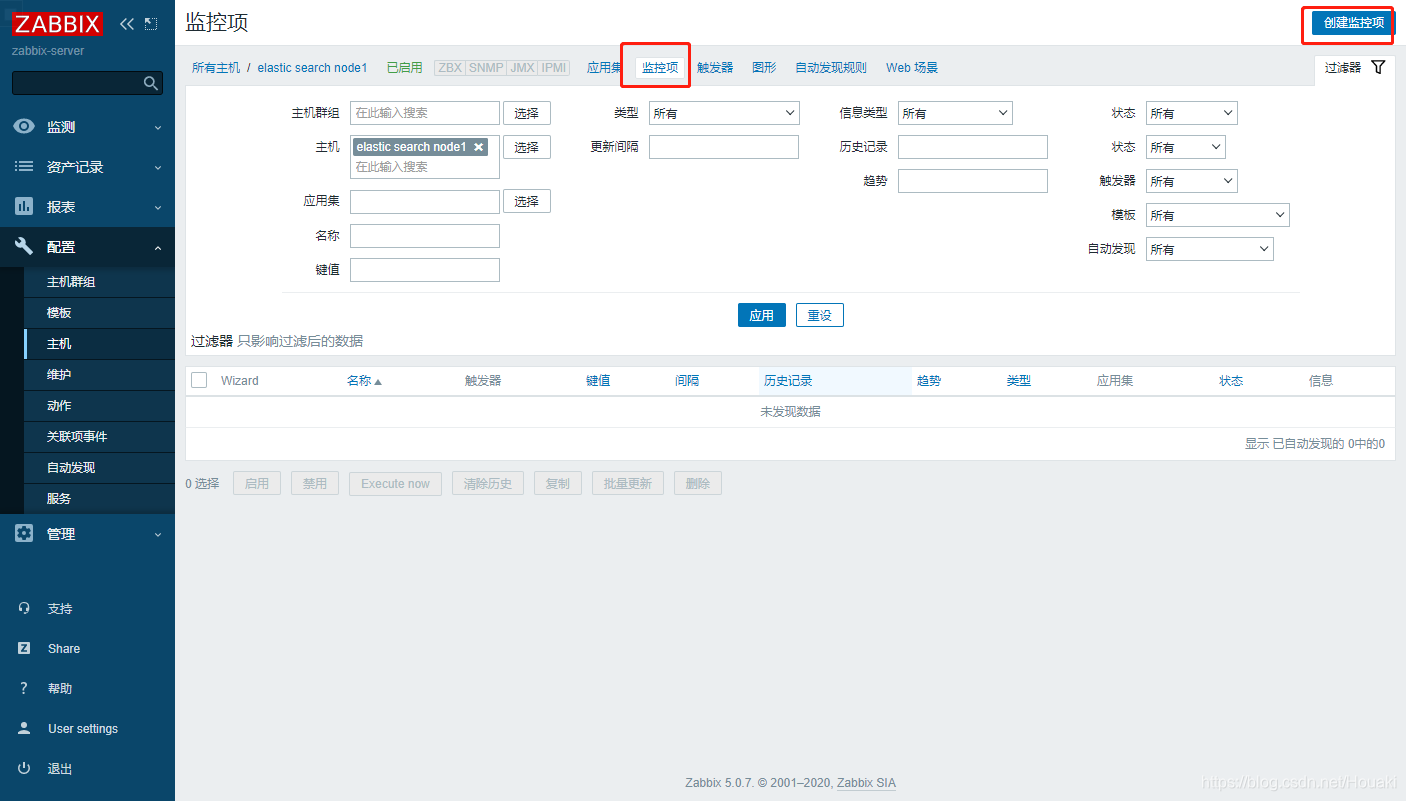Viewport: 1406px width, 801px height.
Task: Open the 模板 filter dropdown
Action: pos(1218,215)
